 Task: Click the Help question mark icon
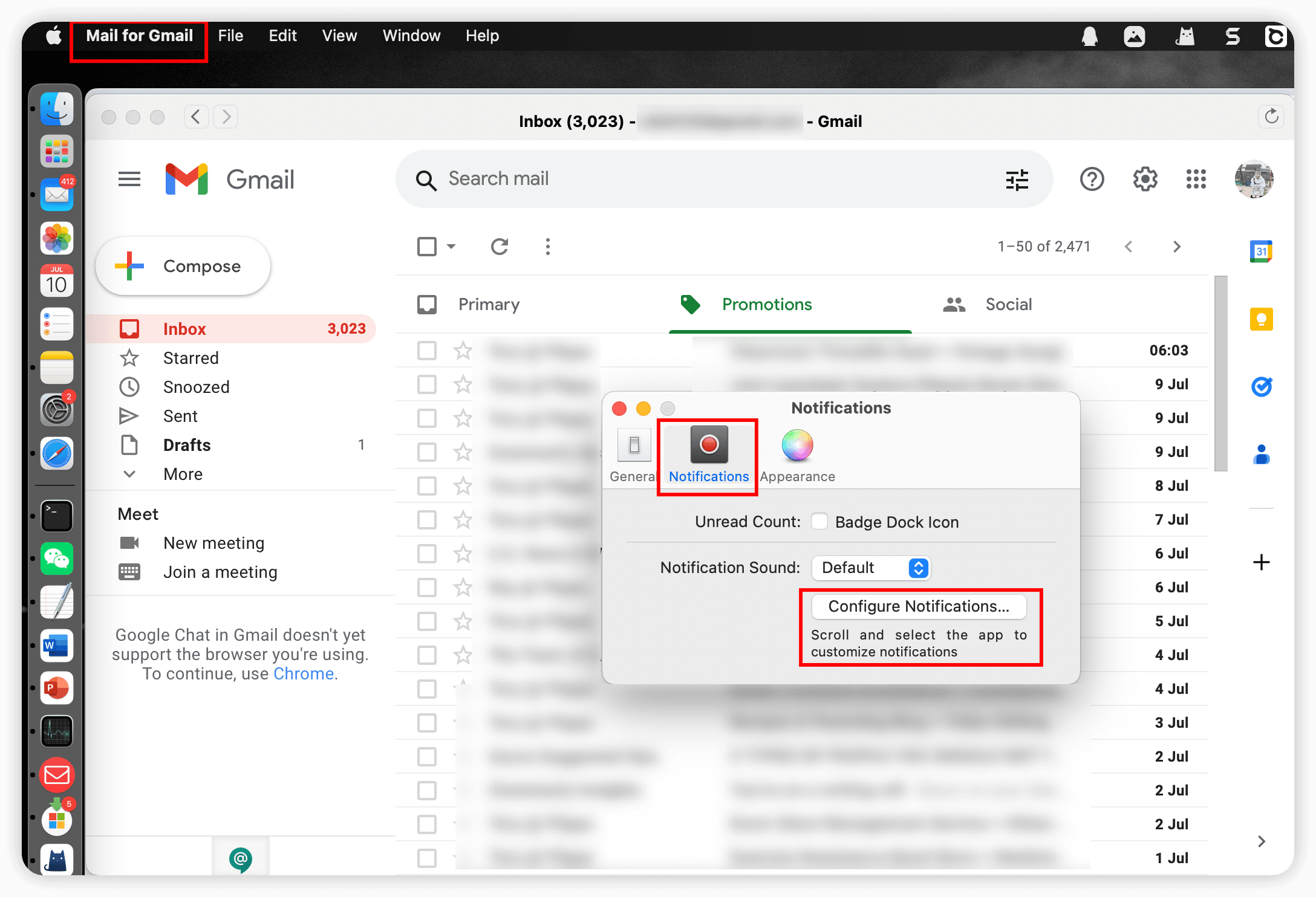coord(1093,179)
